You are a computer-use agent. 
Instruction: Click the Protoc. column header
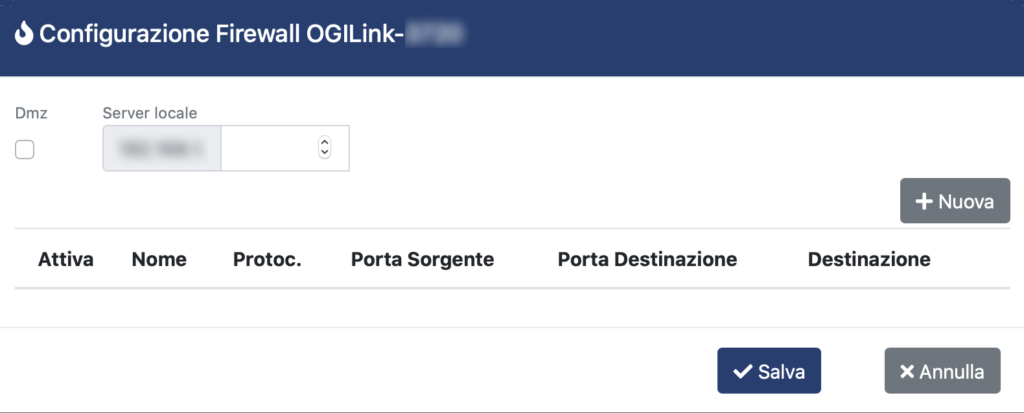(267, 259)
